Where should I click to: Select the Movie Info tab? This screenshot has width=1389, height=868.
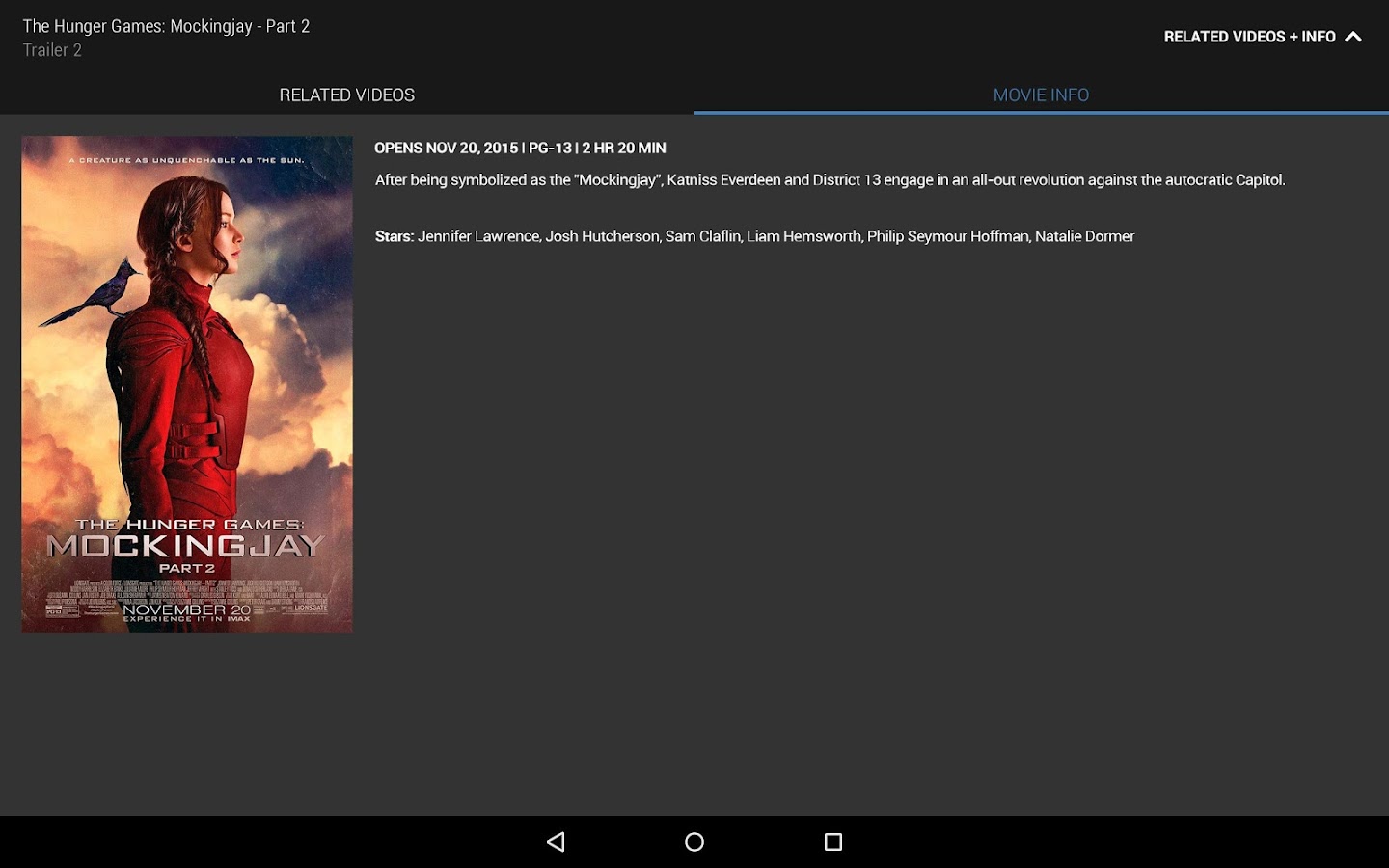(1041, 95)
